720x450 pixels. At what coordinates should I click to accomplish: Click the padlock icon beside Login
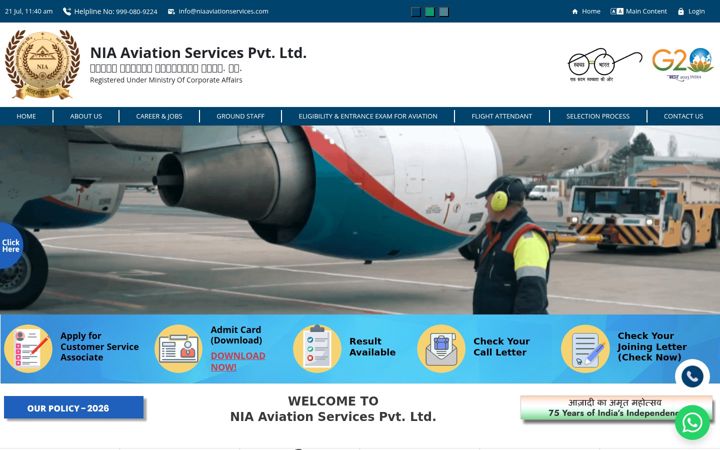[681, 11]
